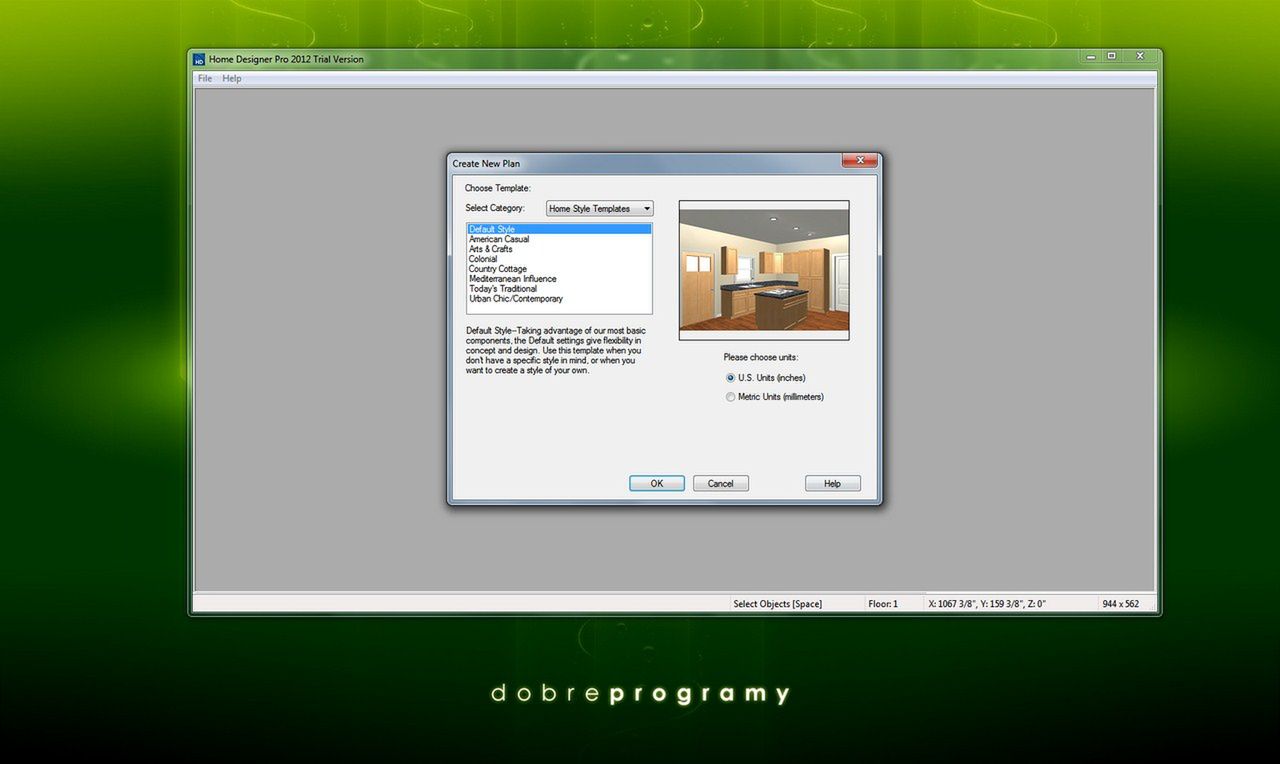Viewport: 1280px width, 764px height.
Task: Choose Mediterranean Influence template
Action: coord(559,279)
